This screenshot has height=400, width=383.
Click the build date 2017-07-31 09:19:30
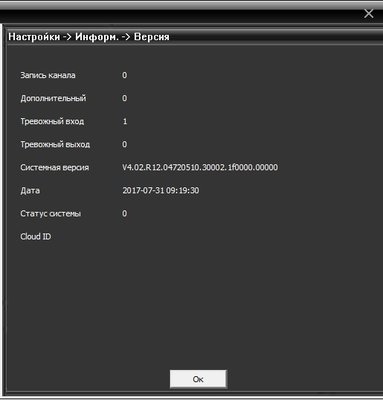tap(161, 191)
